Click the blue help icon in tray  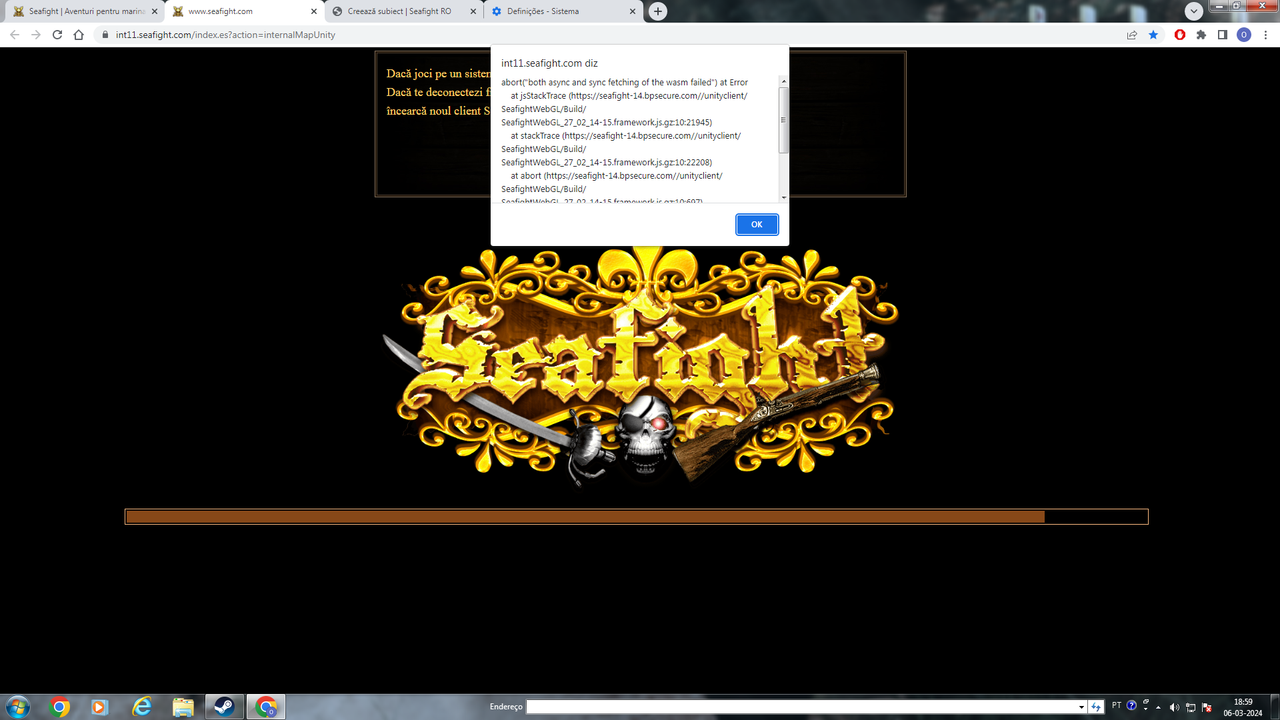(x=1132, y=706)
